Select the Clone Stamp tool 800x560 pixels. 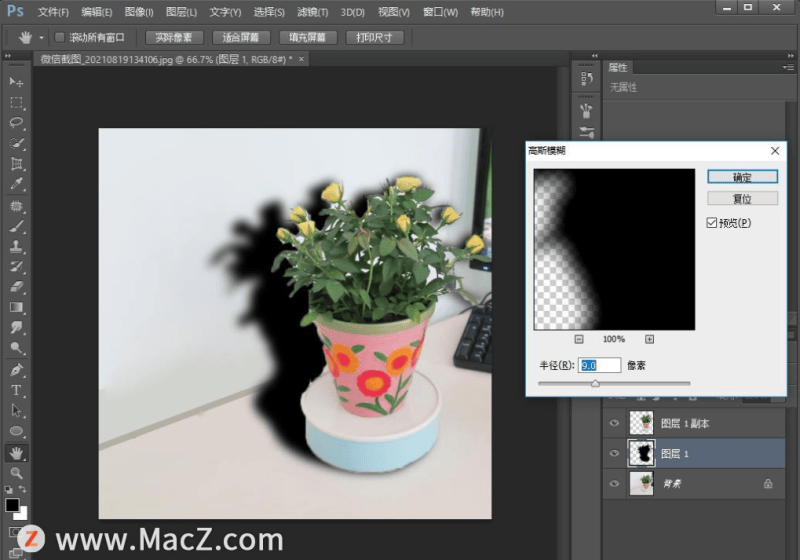point(17,246)
